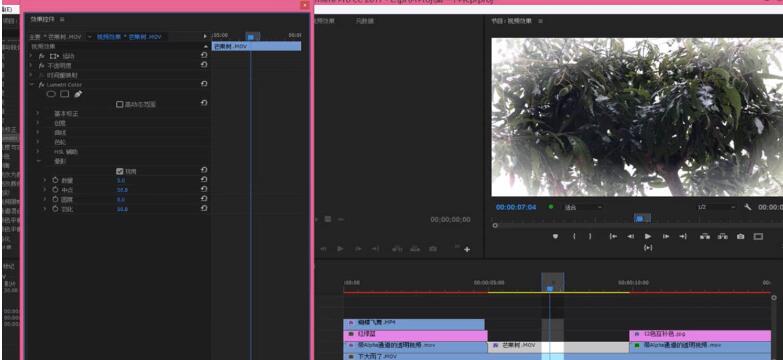Viewport: 783px width, 360px height.
Task: Toggle the fx switch for Lumetri Color
Action: [x=42, y=84]
